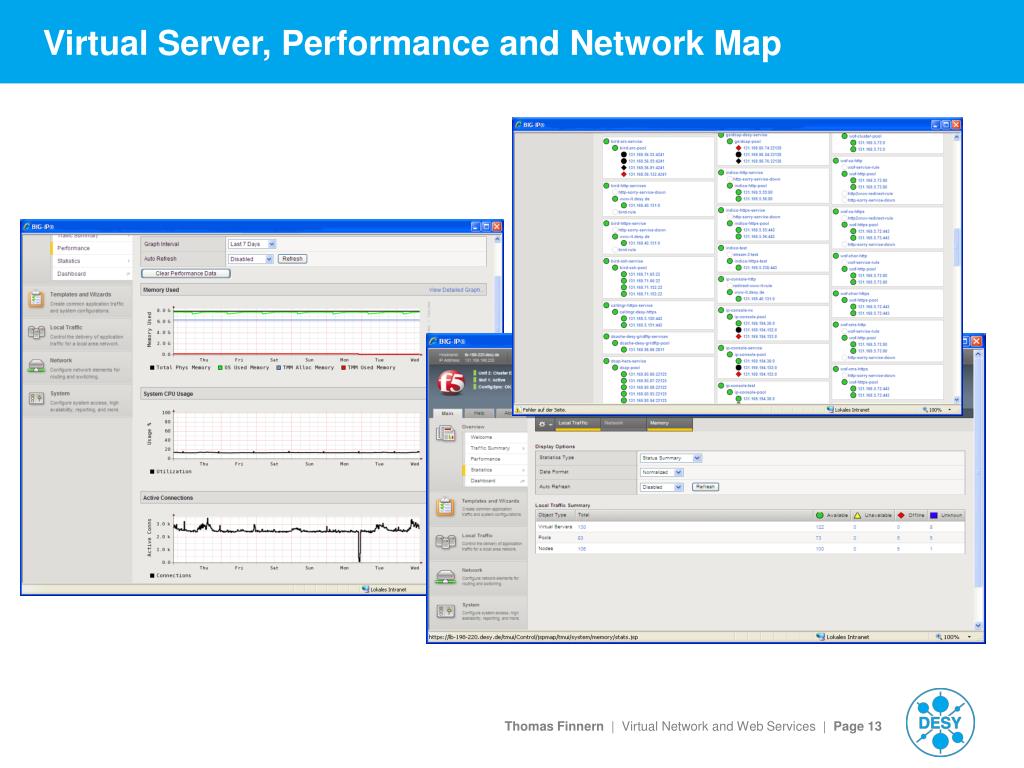Select Performance menu item in performance window
1024x768 pixels.
[73, 248]
